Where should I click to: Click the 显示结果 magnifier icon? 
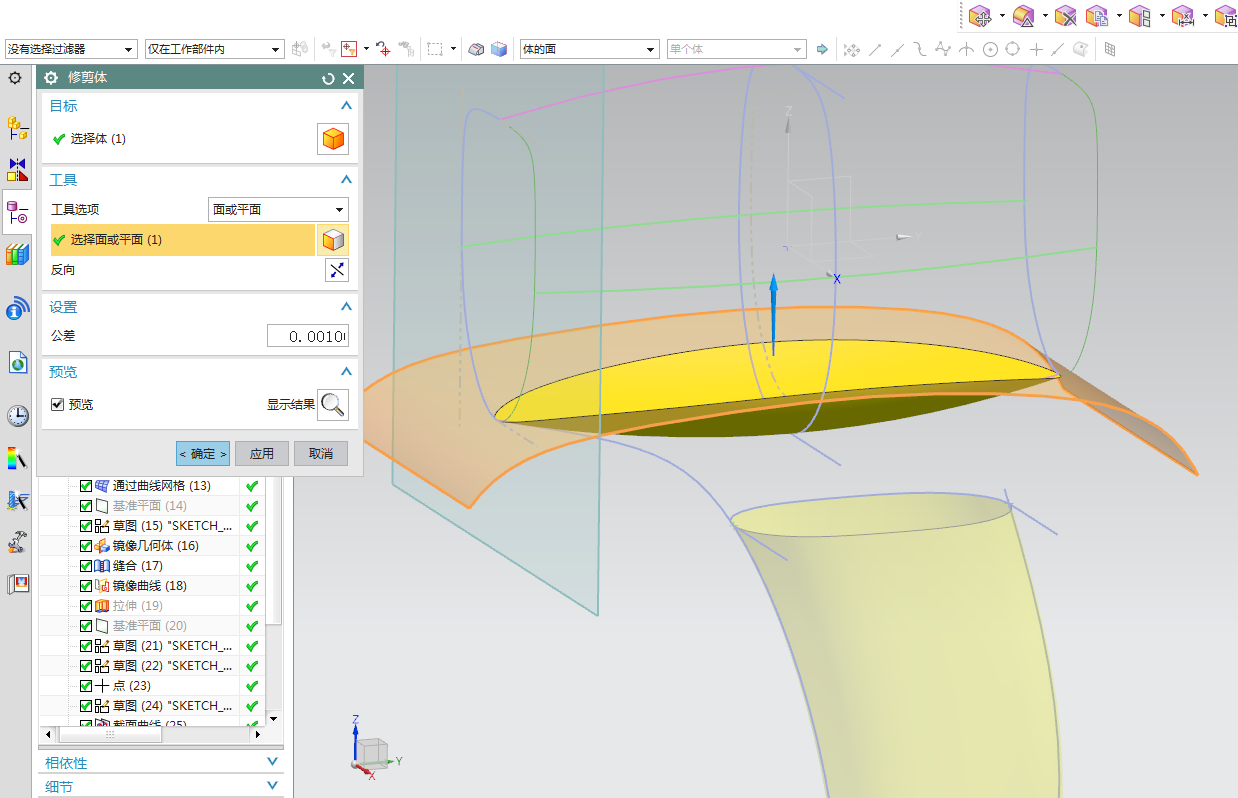click(333, 404)
